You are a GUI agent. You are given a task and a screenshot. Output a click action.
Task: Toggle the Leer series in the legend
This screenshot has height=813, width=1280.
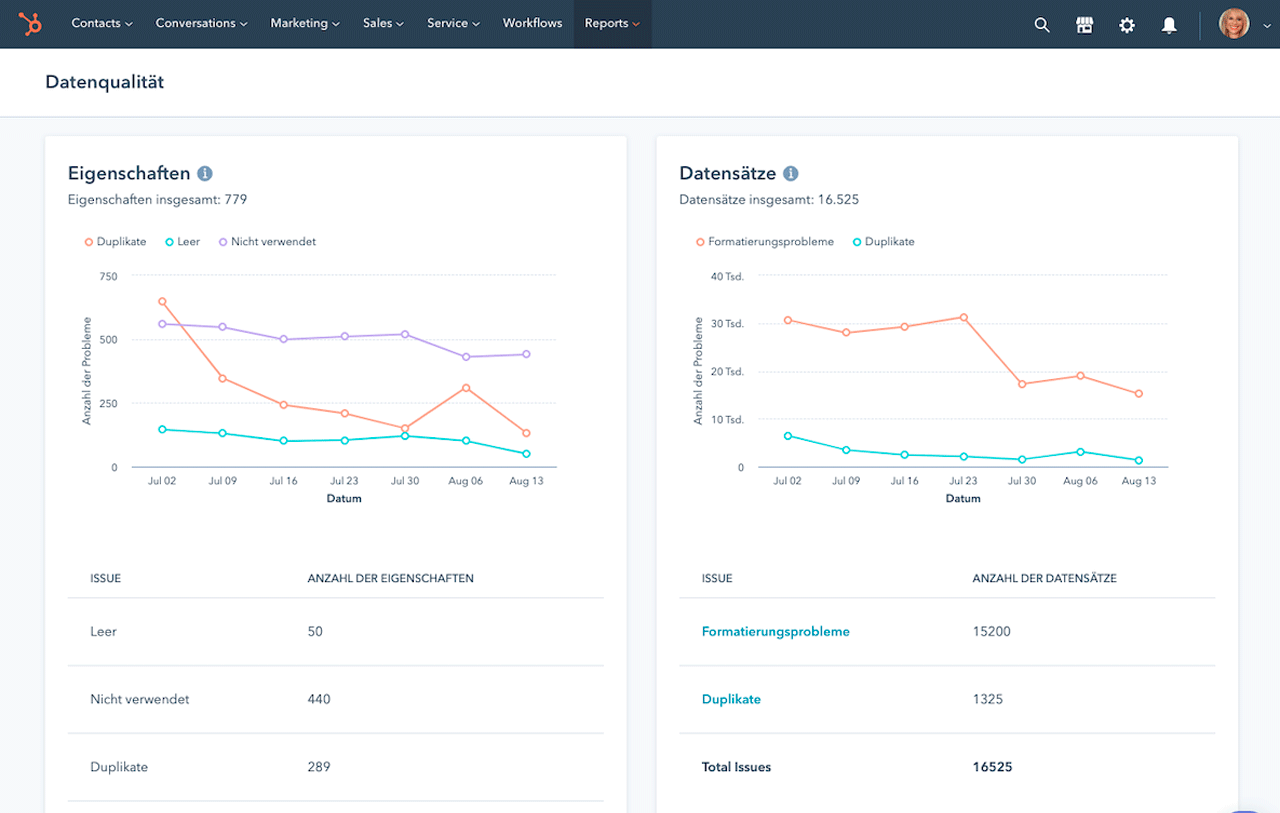coord(182,242)
